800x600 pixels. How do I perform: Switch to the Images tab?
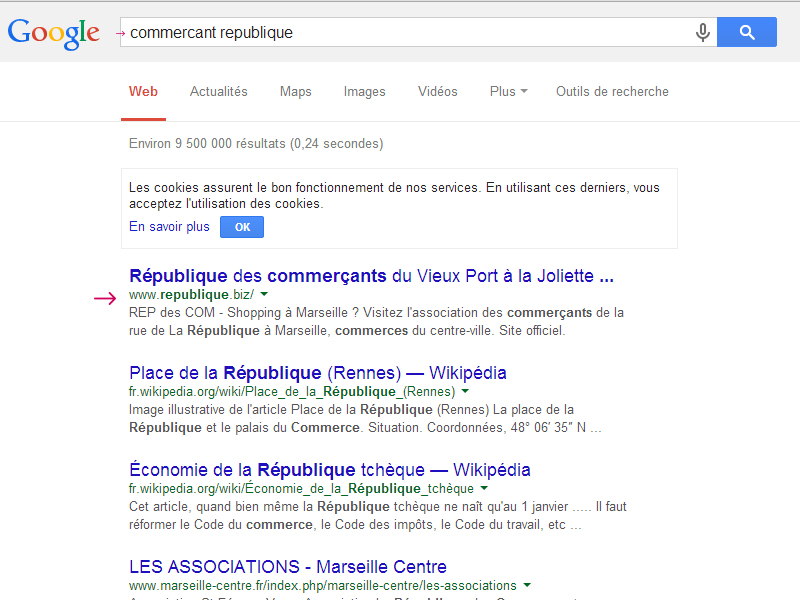tap(364, 91)
